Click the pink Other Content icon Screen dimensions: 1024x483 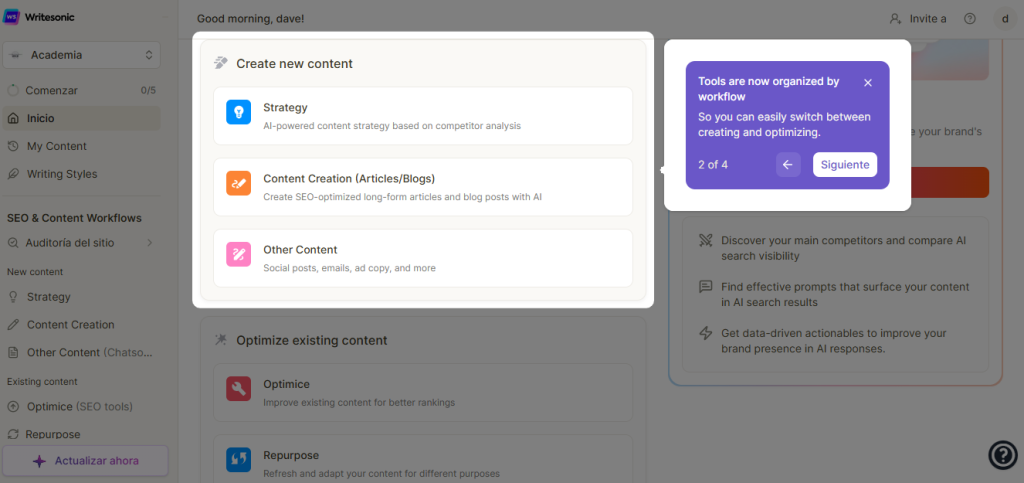(238, 254)
